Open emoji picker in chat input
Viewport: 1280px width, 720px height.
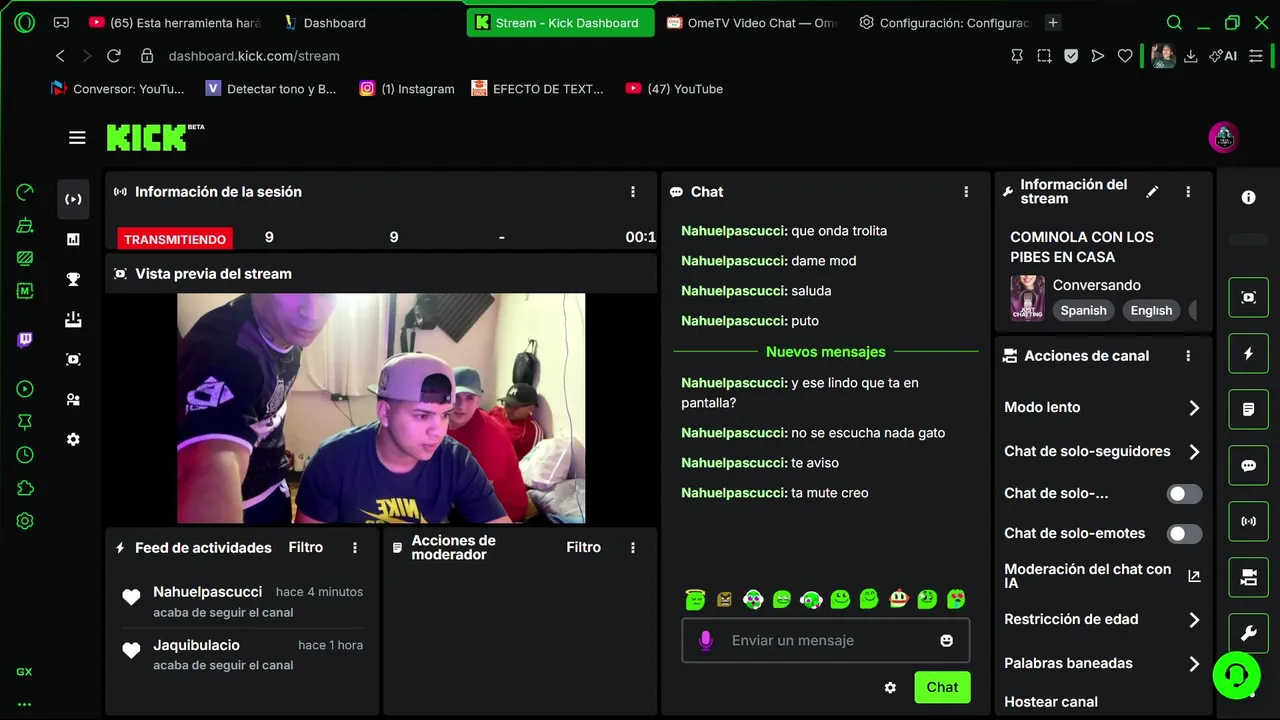click(946, 640)
